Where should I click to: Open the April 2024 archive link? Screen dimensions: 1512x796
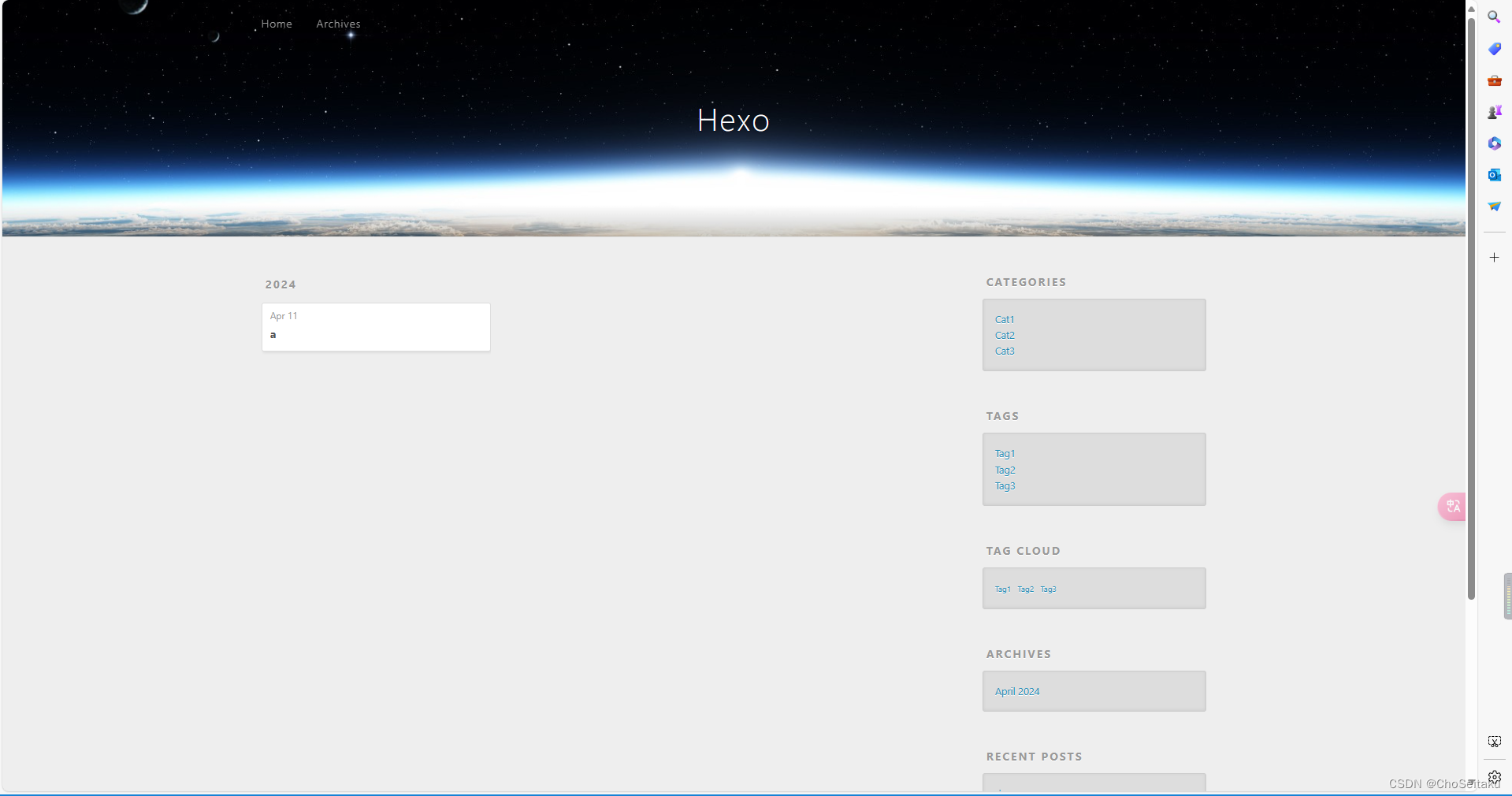[1017, 691]
